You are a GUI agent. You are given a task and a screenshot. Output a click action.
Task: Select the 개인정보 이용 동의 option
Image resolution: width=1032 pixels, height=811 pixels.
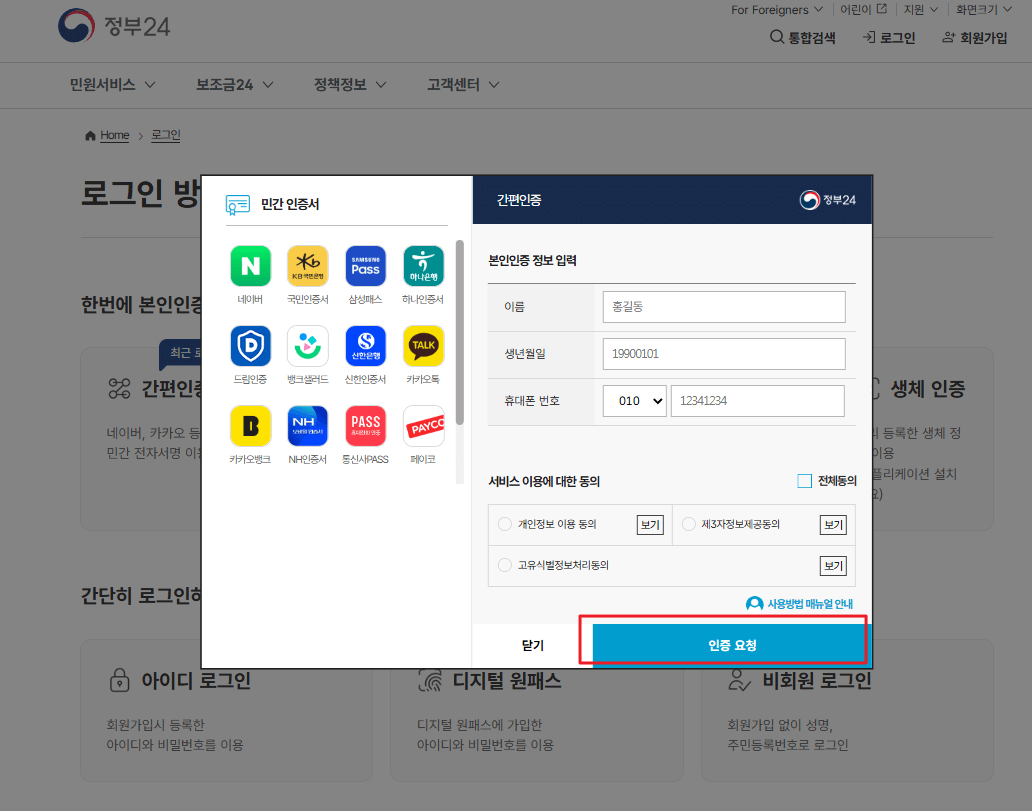(505, 524)
